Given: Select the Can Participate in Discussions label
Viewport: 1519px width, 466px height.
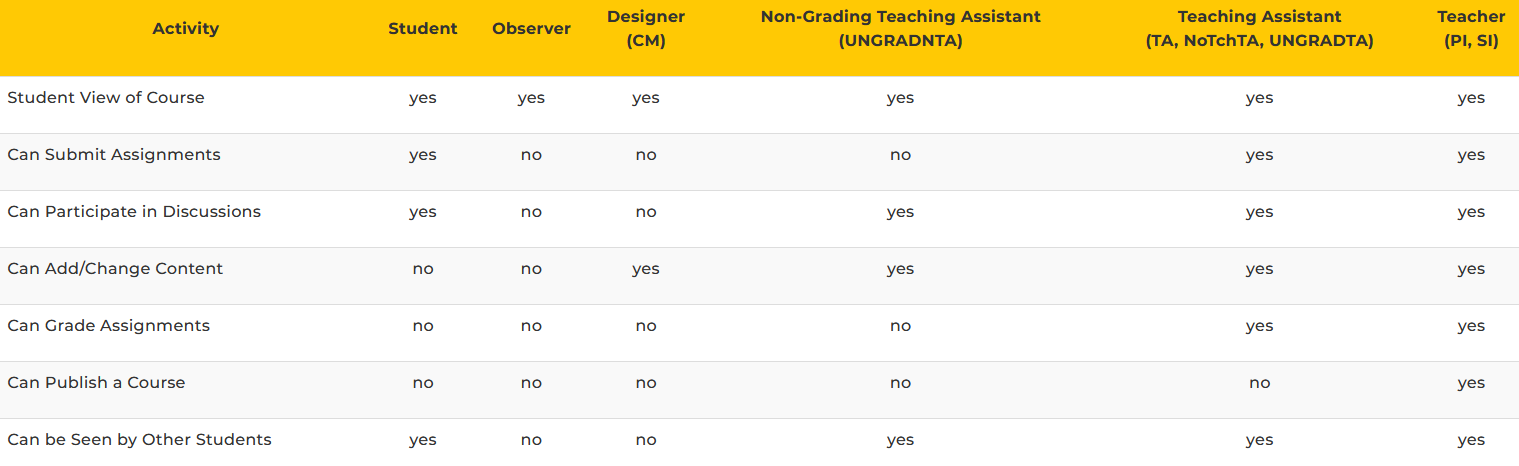Looking at the screenshot, I should 134,212.
